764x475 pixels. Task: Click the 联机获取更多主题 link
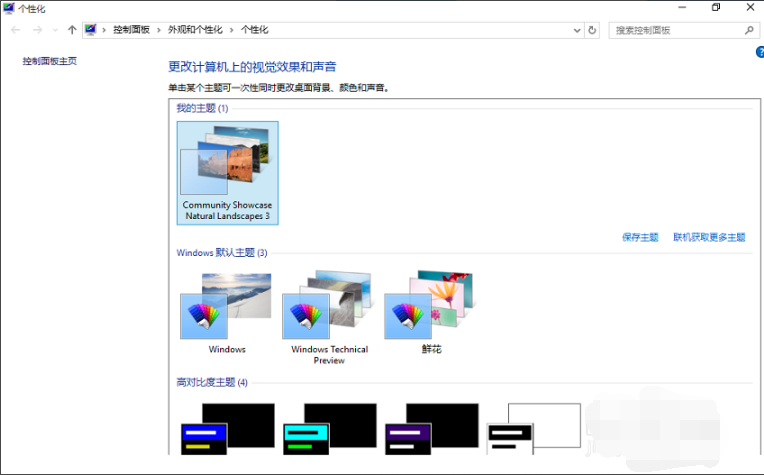[709, 237]
